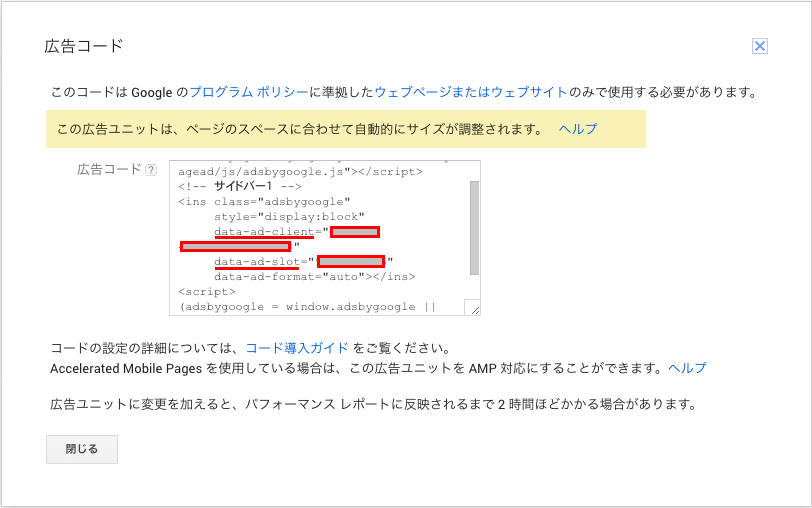The width and height of the screenshot is (812, 508).
Task: Click ヘルプ link in the yellow notice
Action: click(x=578, y=129)
